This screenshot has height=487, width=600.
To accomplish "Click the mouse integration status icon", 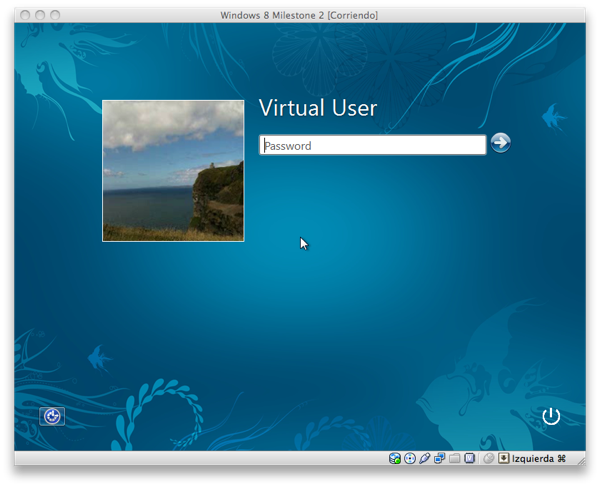I will tap(488, 458).
